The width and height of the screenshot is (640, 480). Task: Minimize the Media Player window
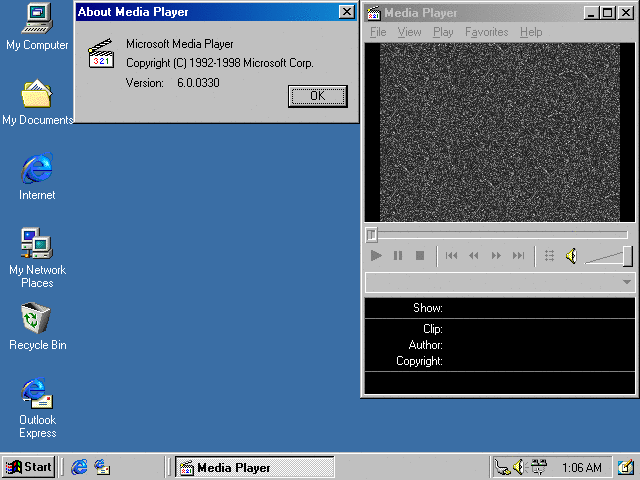click(591, 13)
